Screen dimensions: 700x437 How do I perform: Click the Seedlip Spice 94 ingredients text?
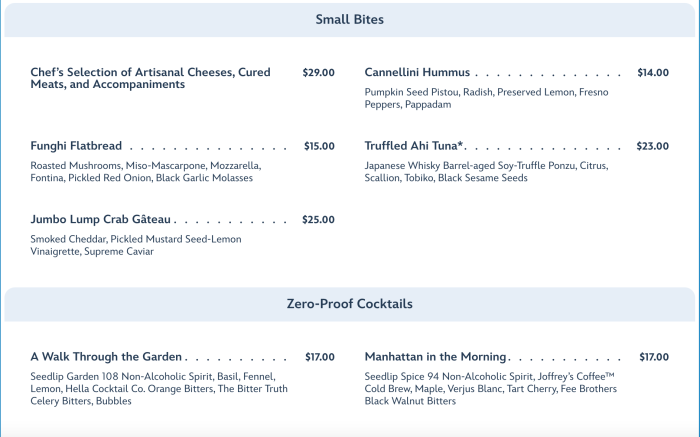pos(491,389)
